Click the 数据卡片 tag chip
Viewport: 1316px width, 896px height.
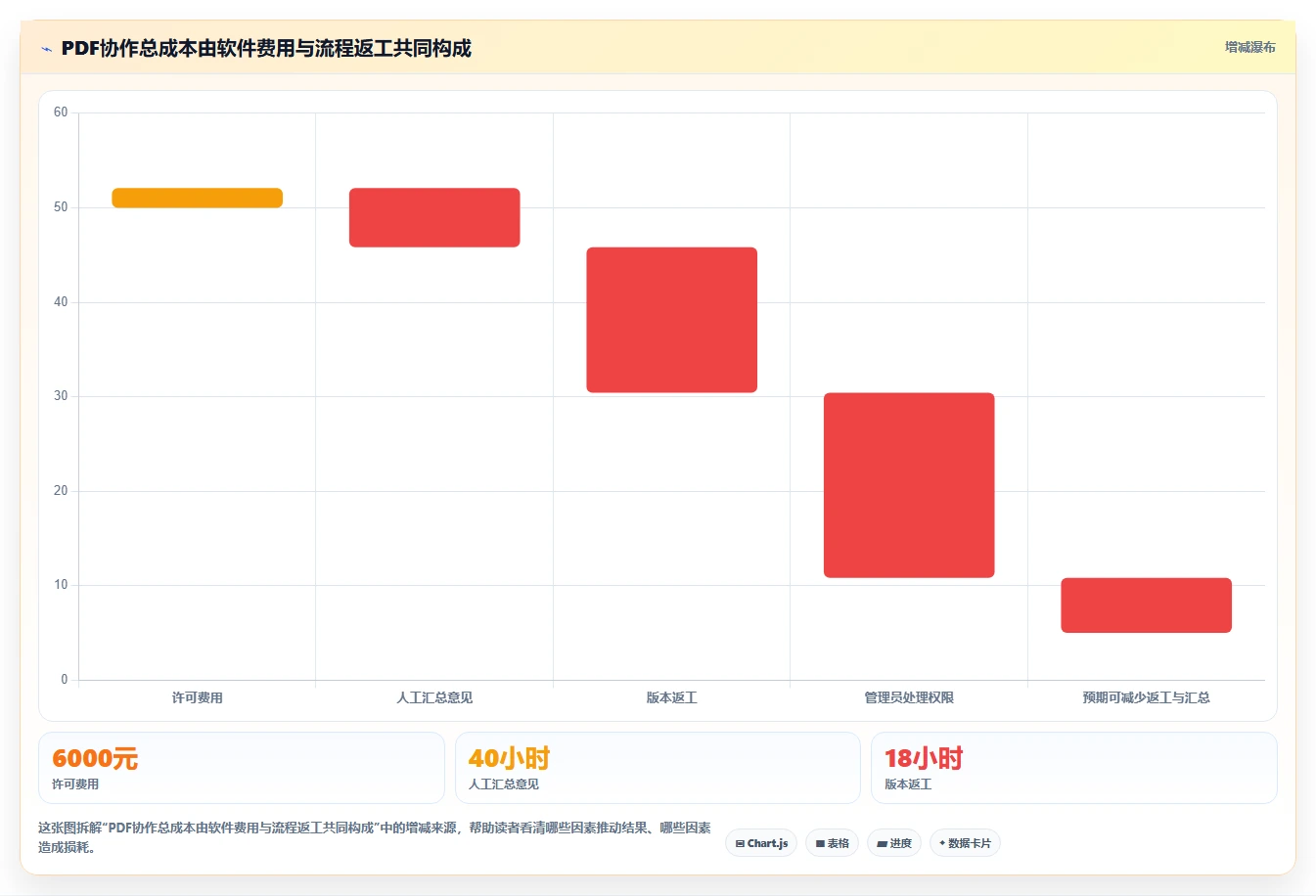[965, 843]
